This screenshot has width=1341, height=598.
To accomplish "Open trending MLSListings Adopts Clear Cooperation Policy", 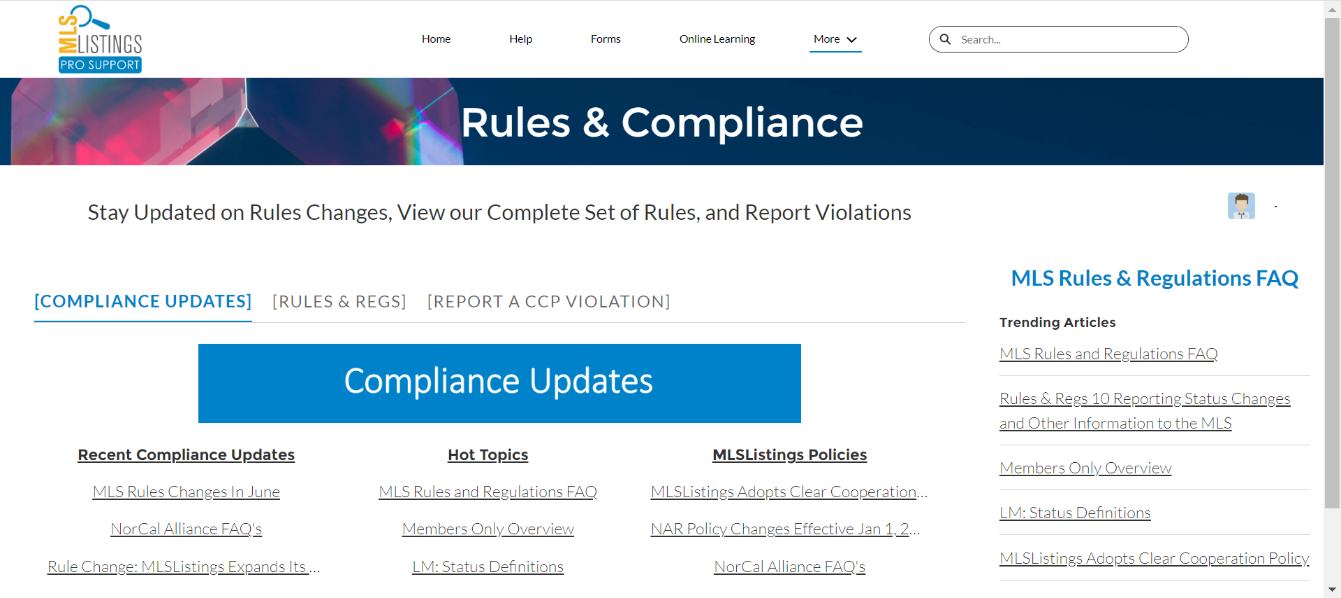I will tap(1154, 559).
